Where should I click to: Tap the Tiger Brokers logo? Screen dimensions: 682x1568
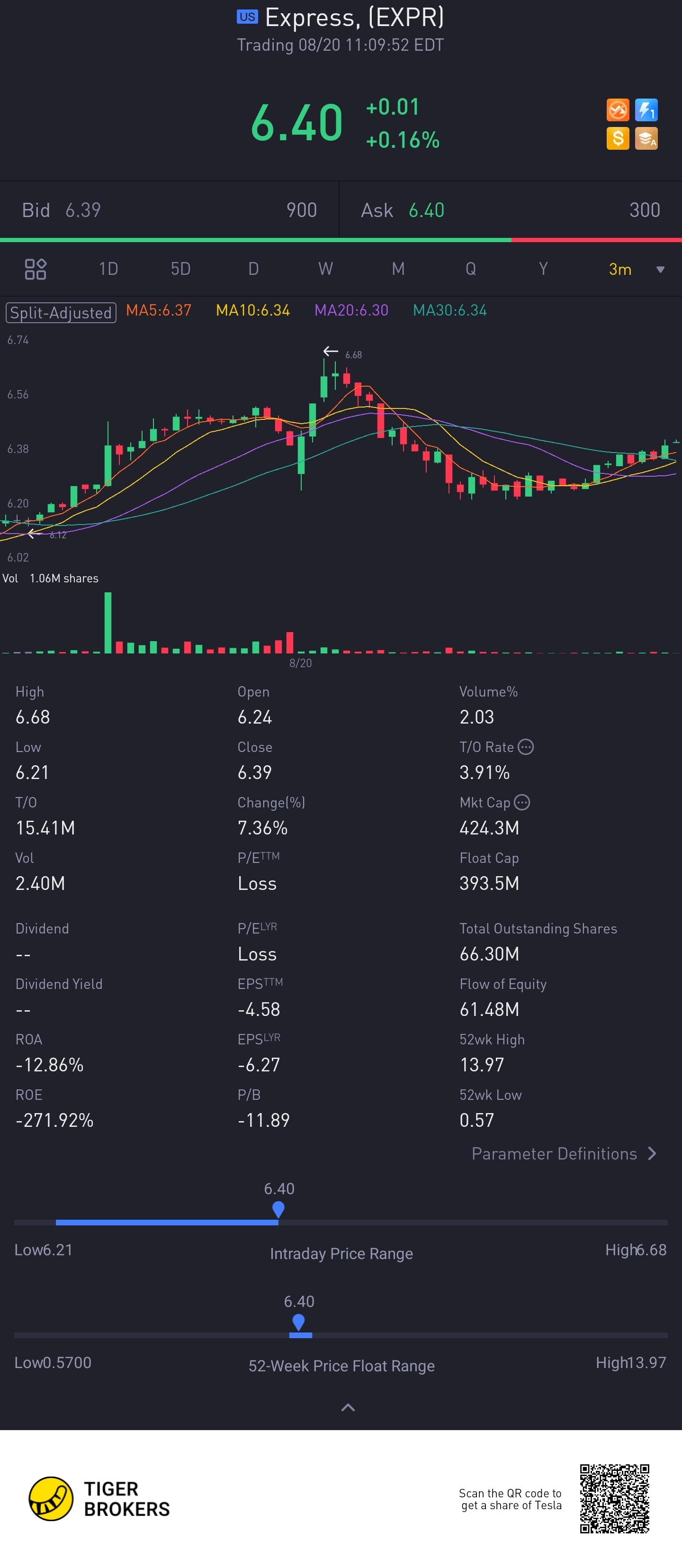click(x=99, y=1499)
